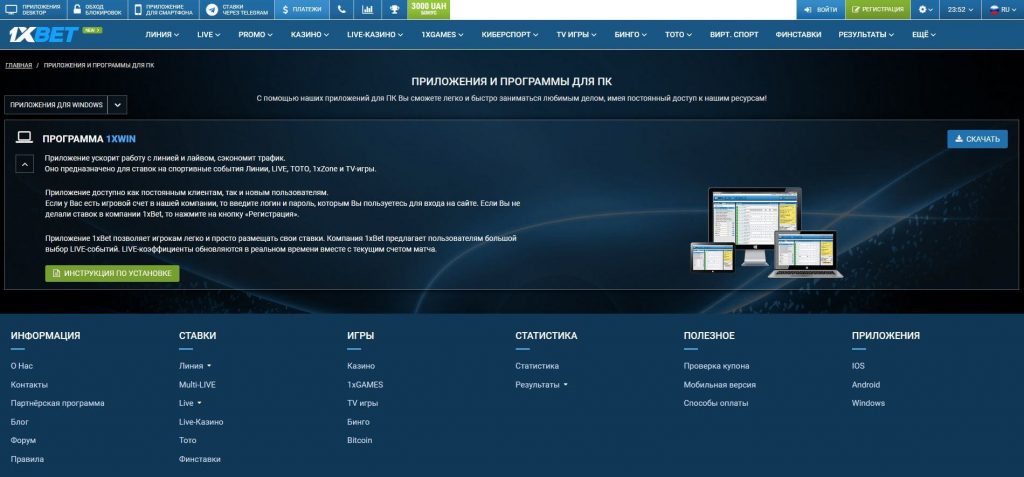This screenshot has width=1024, height=477.
Task: Open the Партнёрская программа link
Action: [x=57, y=403]
